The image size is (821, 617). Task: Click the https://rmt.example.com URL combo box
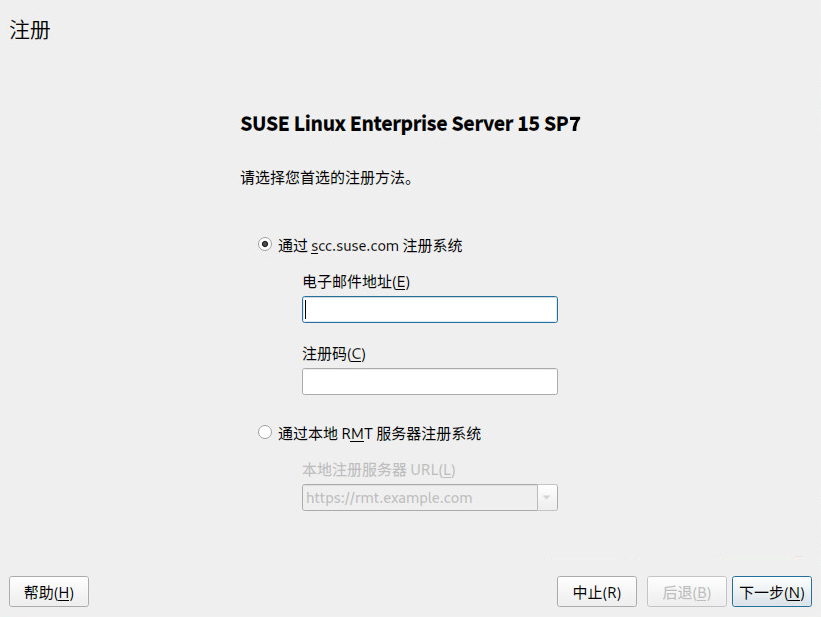419,498
